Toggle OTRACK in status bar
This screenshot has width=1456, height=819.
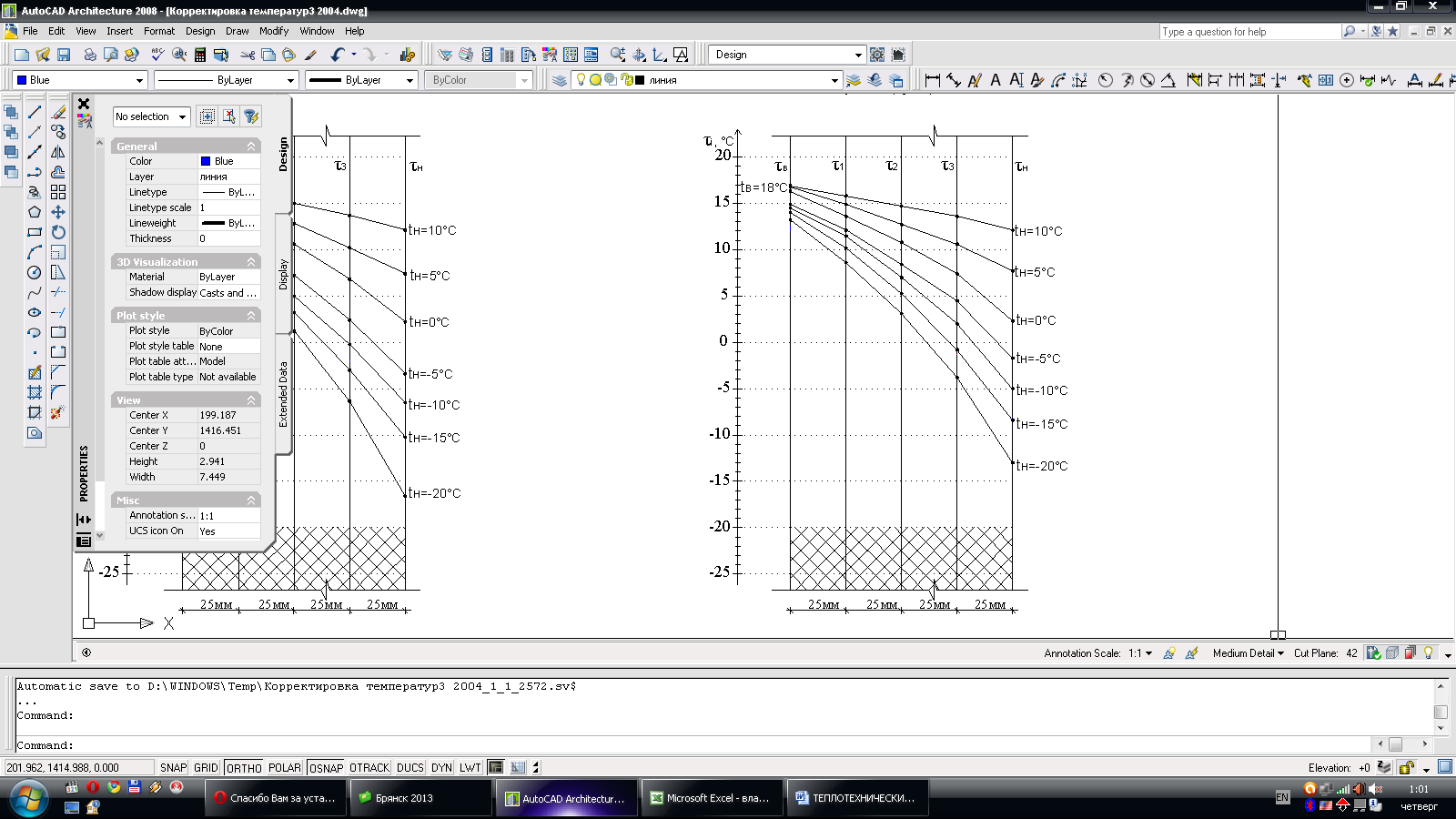click(x=369, y=767)
